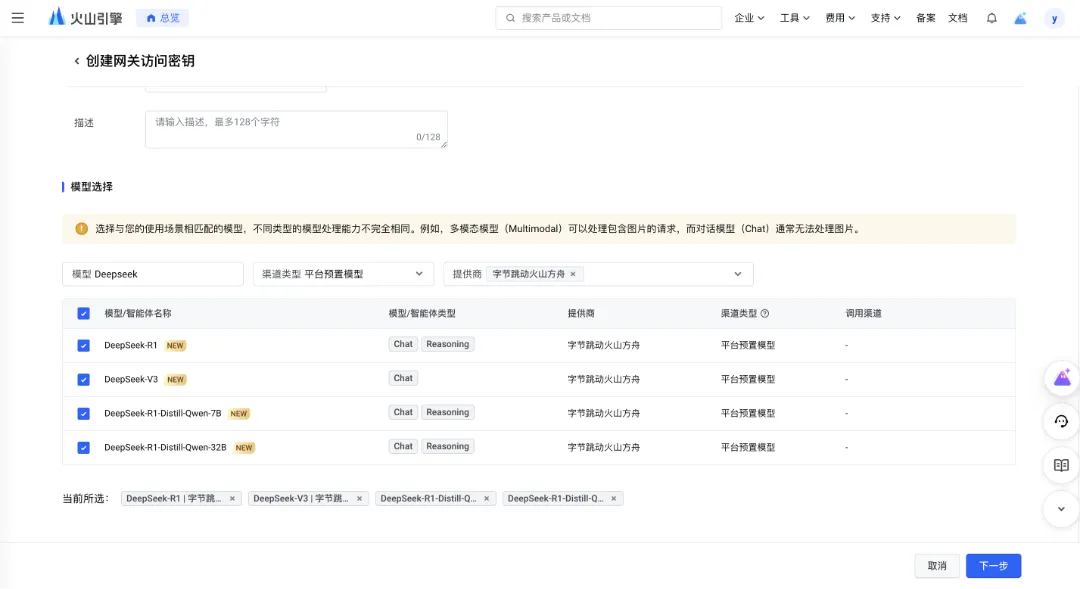Screen dimensions: 1080x589
Task: Uncheck the DeepSeek-V3 row checkbox
Action: point(83,380)
